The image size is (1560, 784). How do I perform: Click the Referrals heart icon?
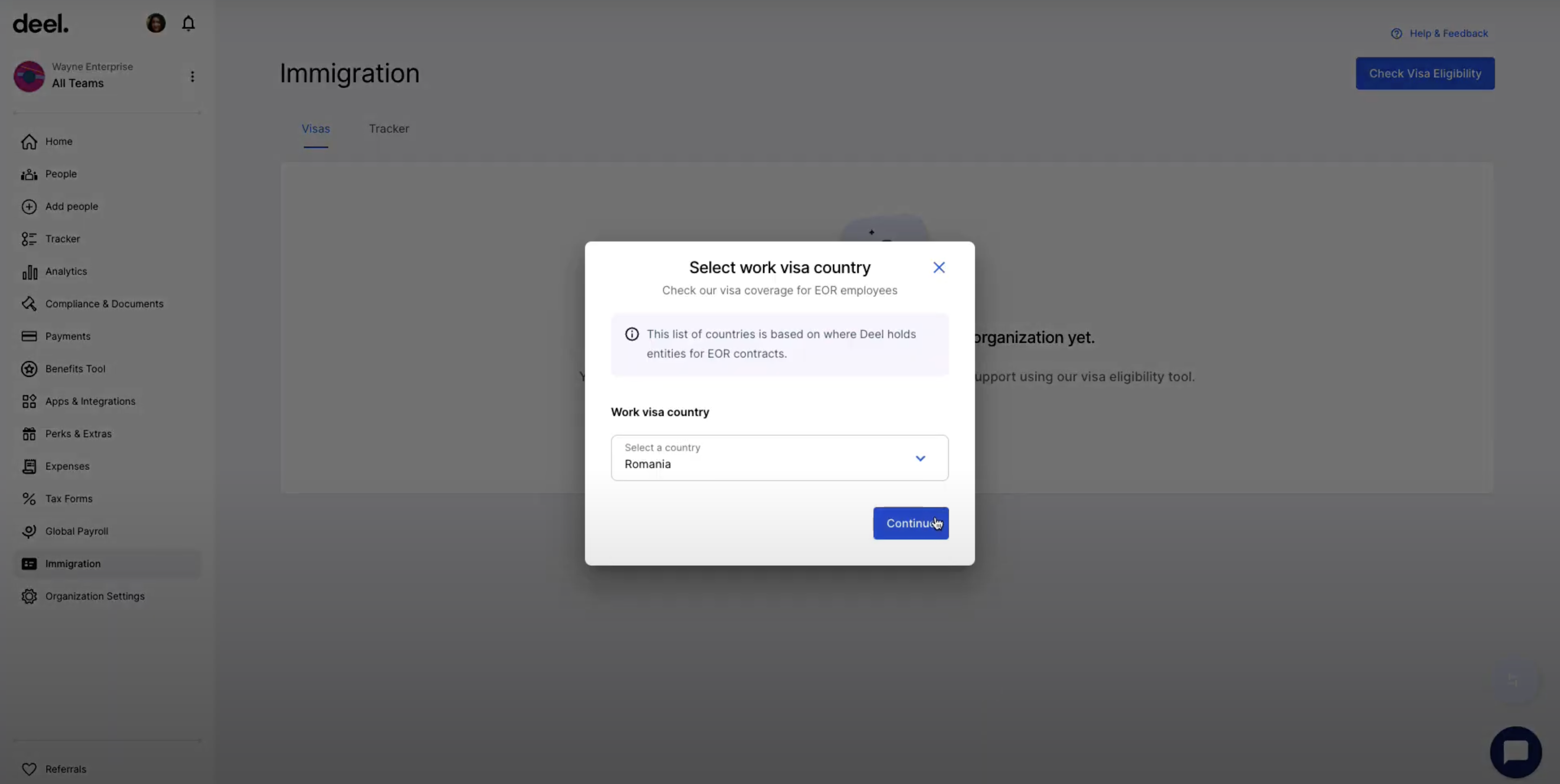pos(29,769)
